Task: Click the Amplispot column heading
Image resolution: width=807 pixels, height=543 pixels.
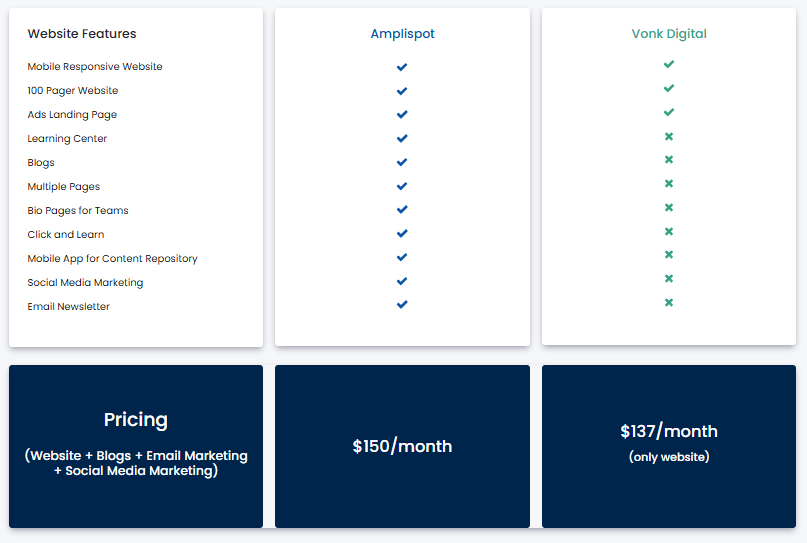Action: pos(402,34)
